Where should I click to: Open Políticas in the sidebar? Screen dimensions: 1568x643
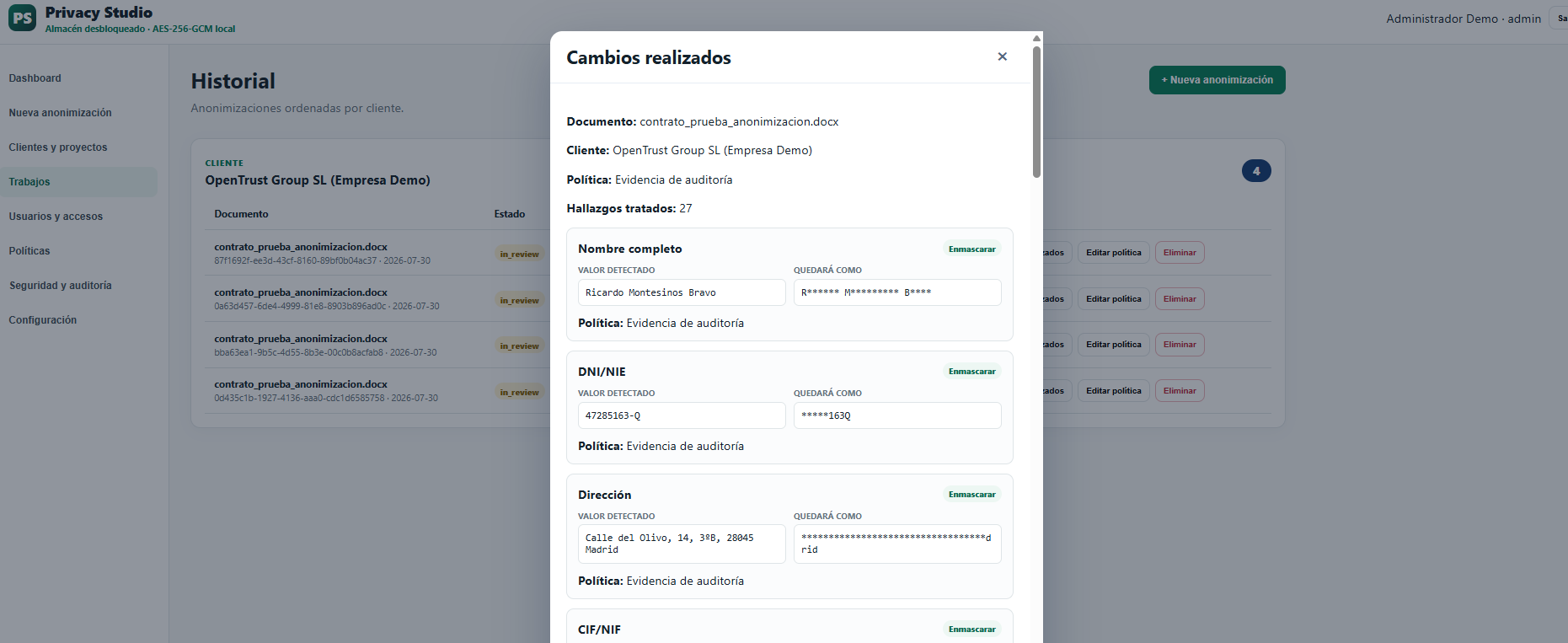coord(29,251)
